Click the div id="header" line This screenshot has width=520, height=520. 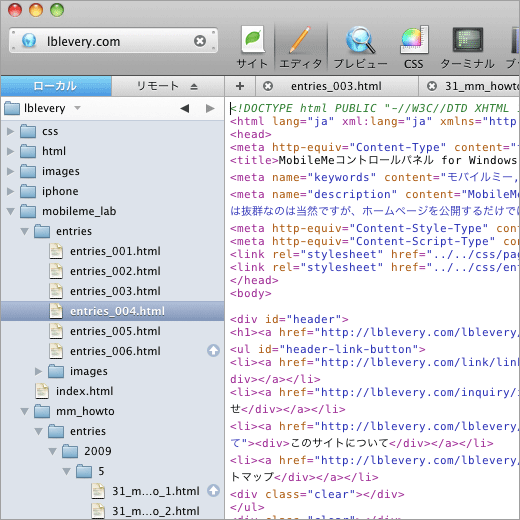coord(289,319)
